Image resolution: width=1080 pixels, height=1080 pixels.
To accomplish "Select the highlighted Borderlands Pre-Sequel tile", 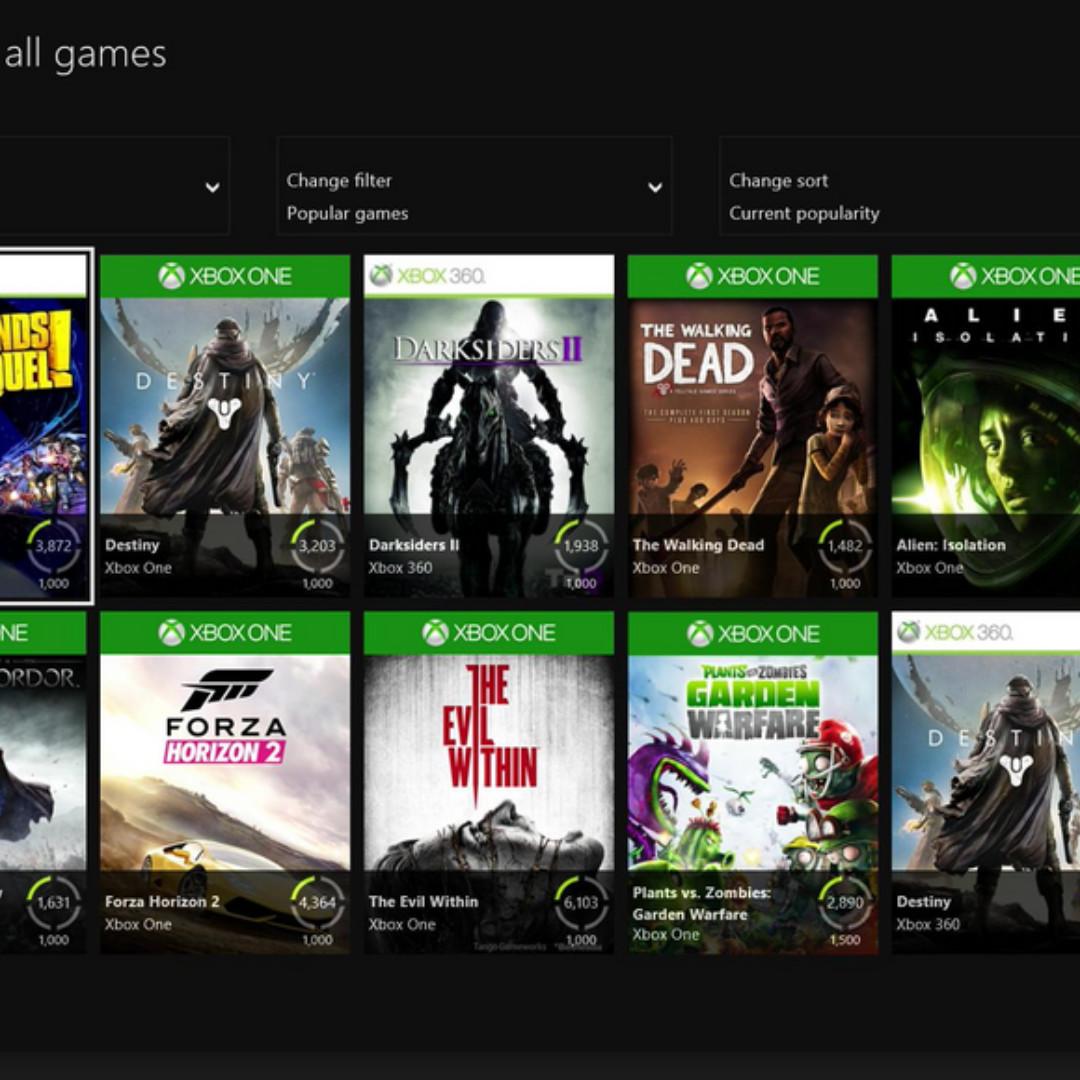I will (44, 426).
